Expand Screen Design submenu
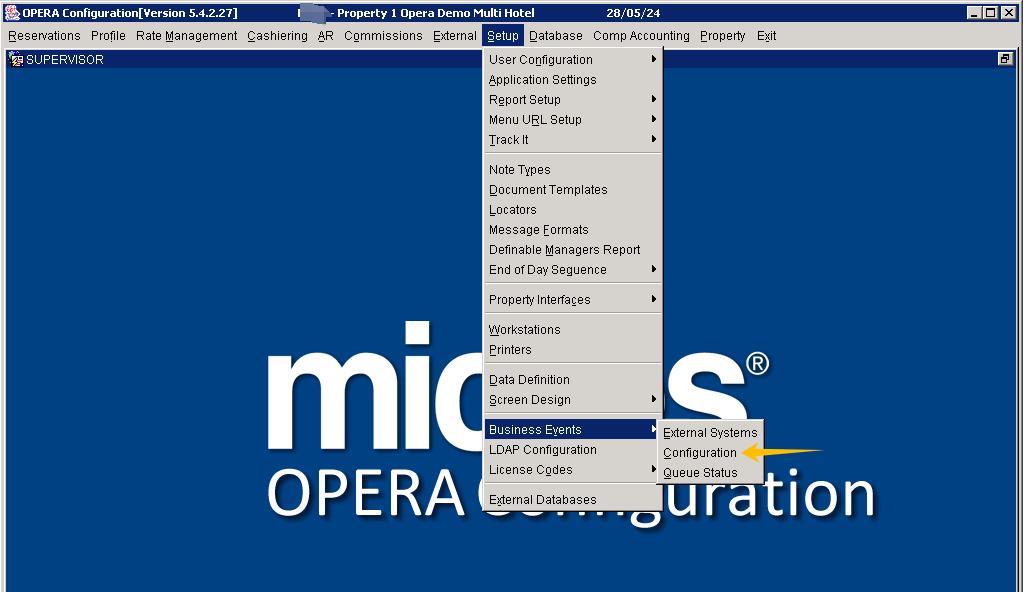This screenshot has width=1023, height=592. [573, 399]
